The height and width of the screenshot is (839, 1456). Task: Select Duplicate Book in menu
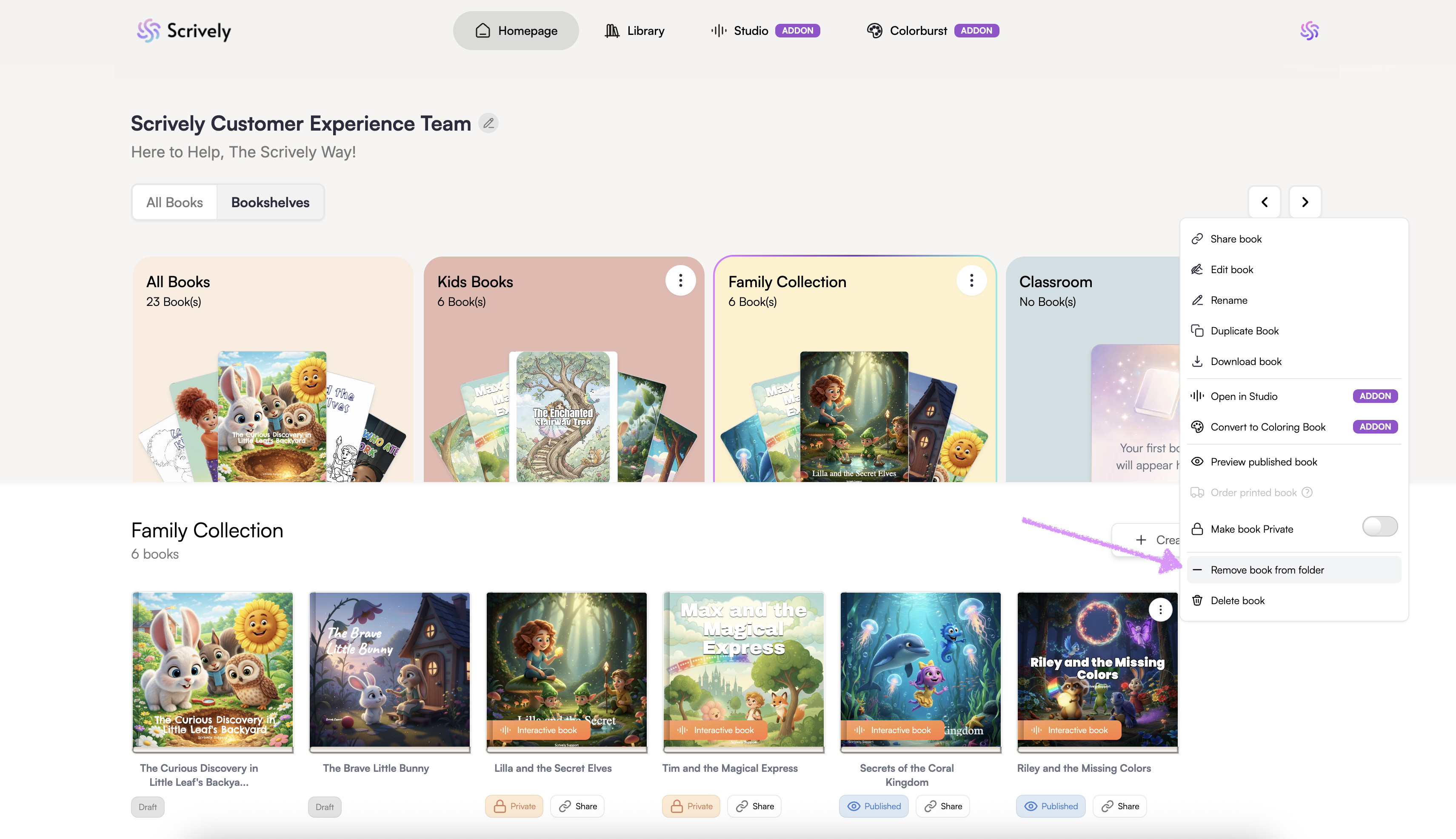click(x=1244, y=331)
